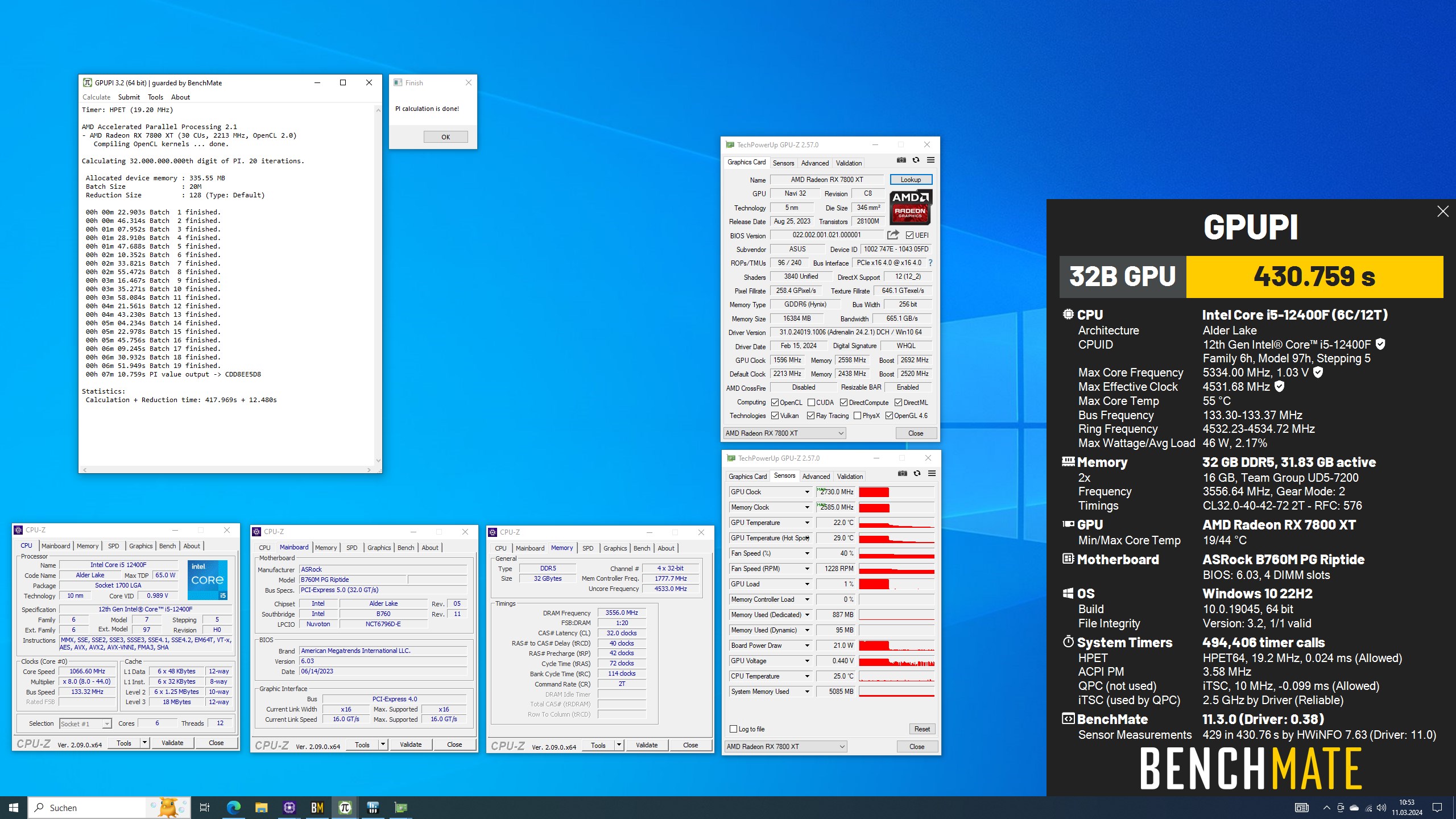This screenshot has height=819, width=1456.
Task: Toggle the UEFI checkbox in GPU-Z
Action: click(909, 235)
